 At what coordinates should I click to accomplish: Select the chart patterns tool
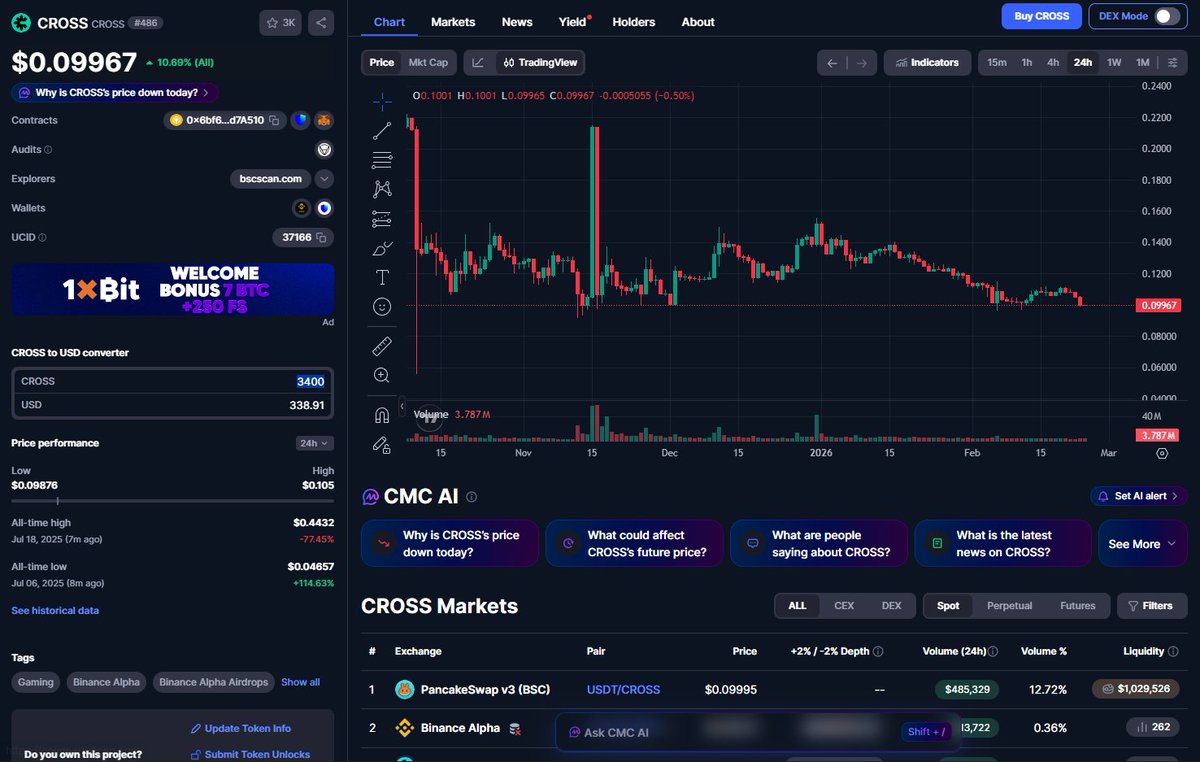click(x=382, y=188)
